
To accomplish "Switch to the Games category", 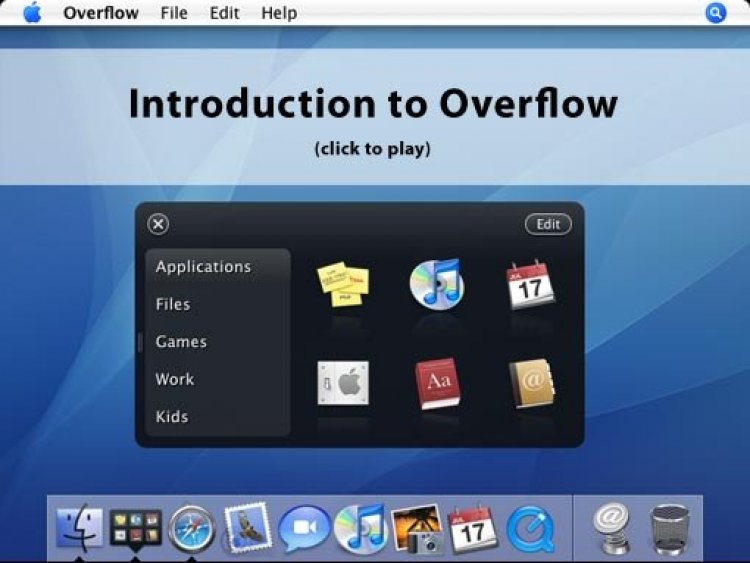I will [x=218, y=342].
